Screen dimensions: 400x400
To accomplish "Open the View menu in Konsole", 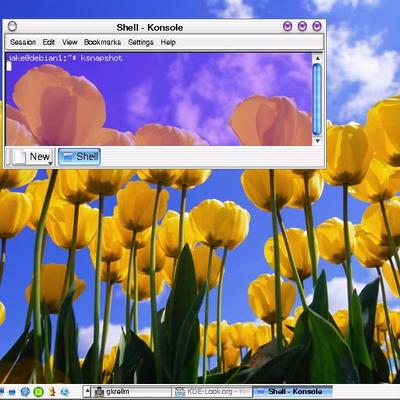I will tap(69, 42).
